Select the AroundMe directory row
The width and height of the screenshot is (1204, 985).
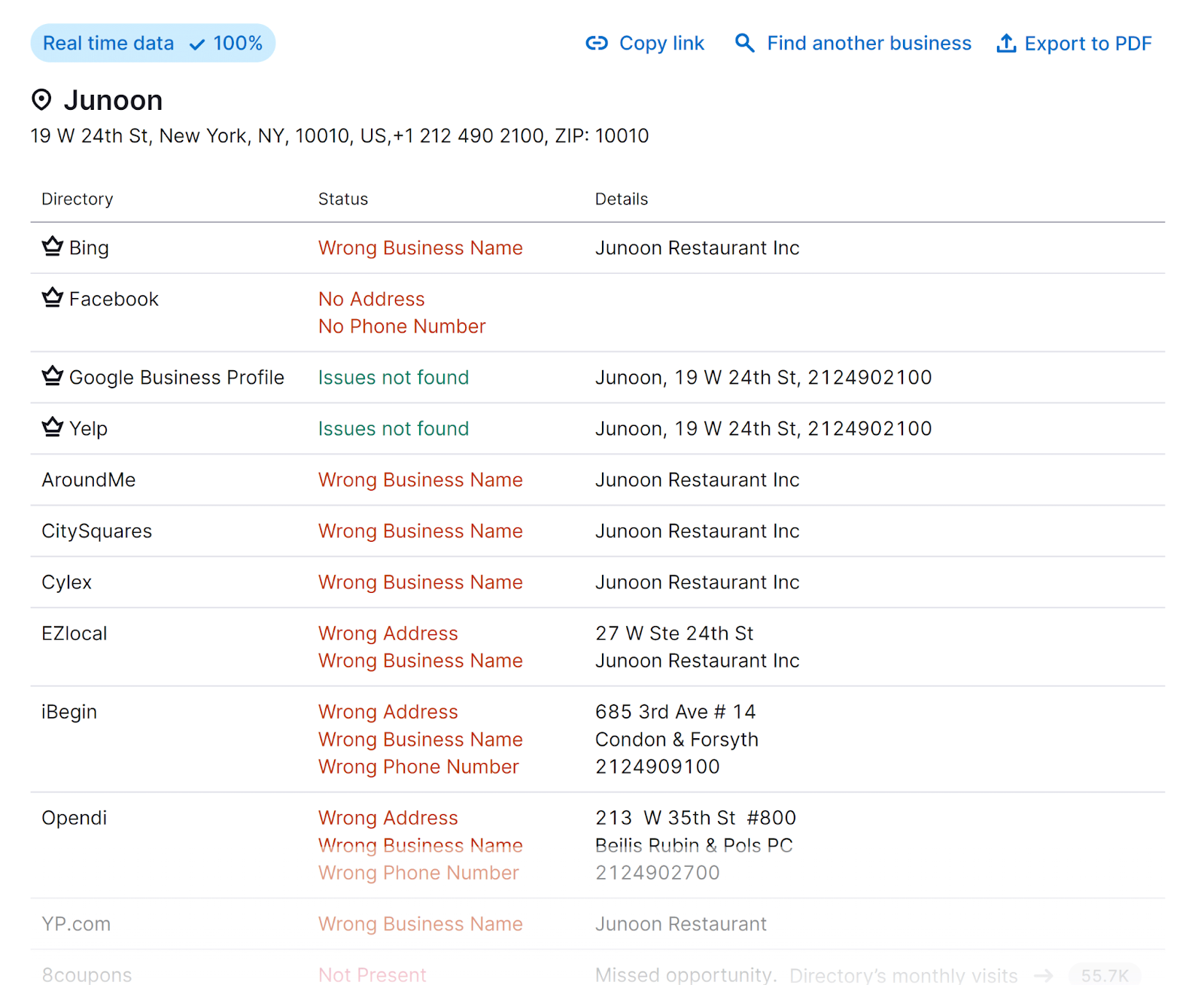point(597,479)
